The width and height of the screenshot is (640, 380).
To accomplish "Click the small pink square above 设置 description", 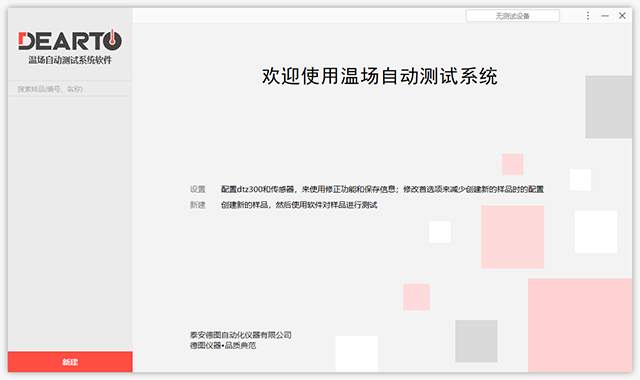I will [513, 164].
